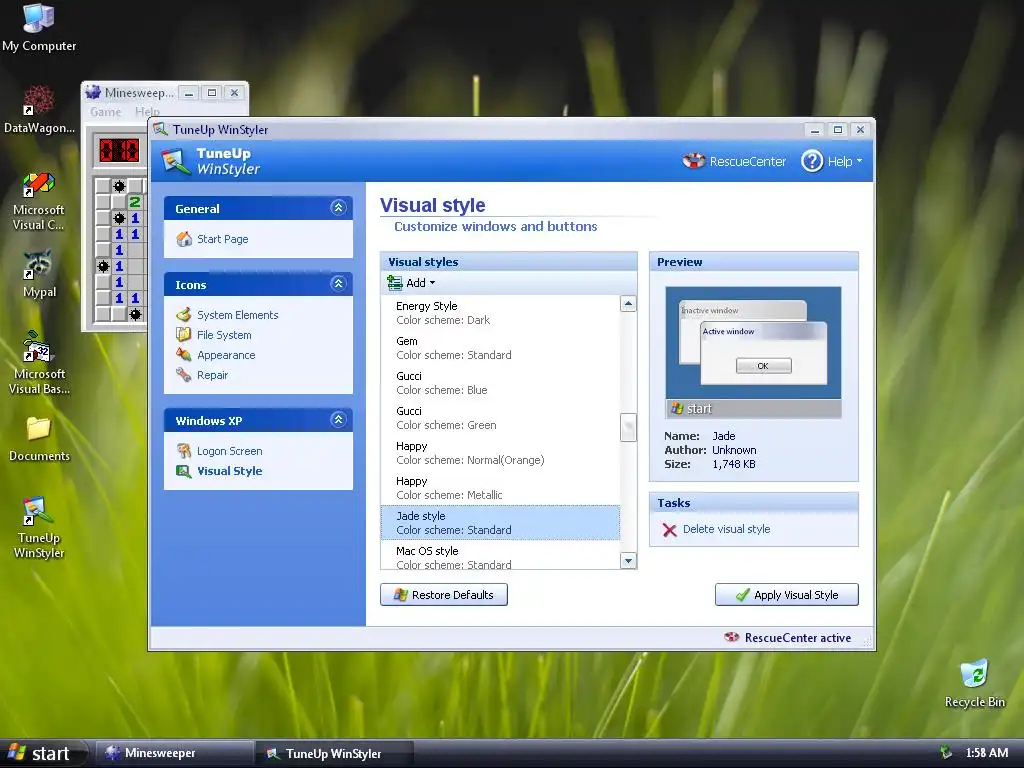1024x768 pixels.
Task: Click the status bar RescueCenter icon
Action: (732, 637)
